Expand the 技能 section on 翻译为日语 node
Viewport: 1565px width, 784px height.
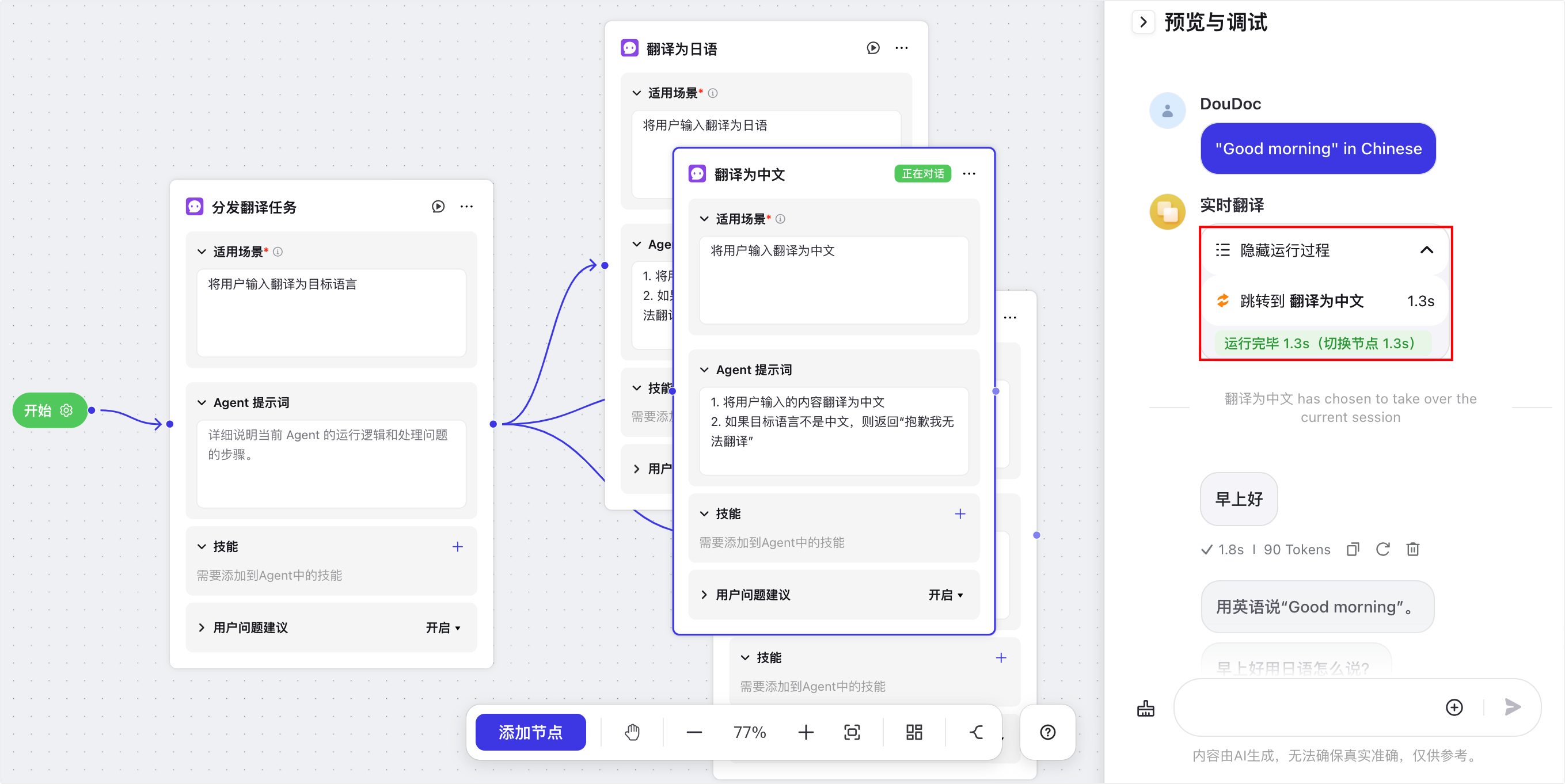point(637,387)
